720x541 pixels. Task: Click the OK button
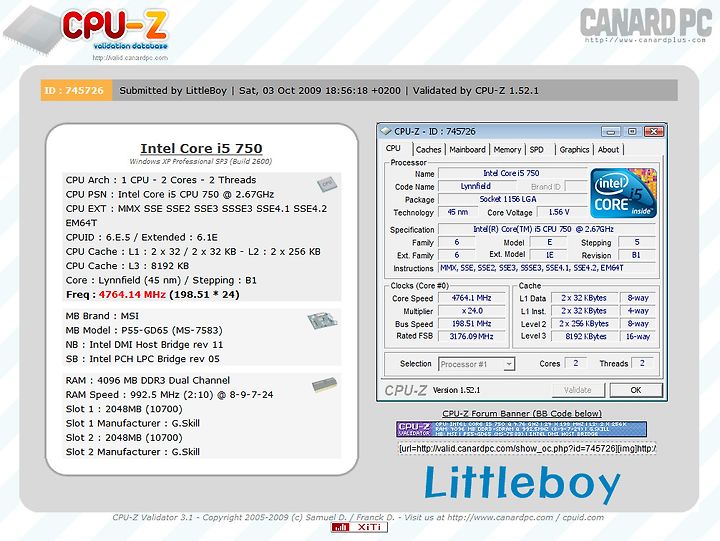pos(636,390)
